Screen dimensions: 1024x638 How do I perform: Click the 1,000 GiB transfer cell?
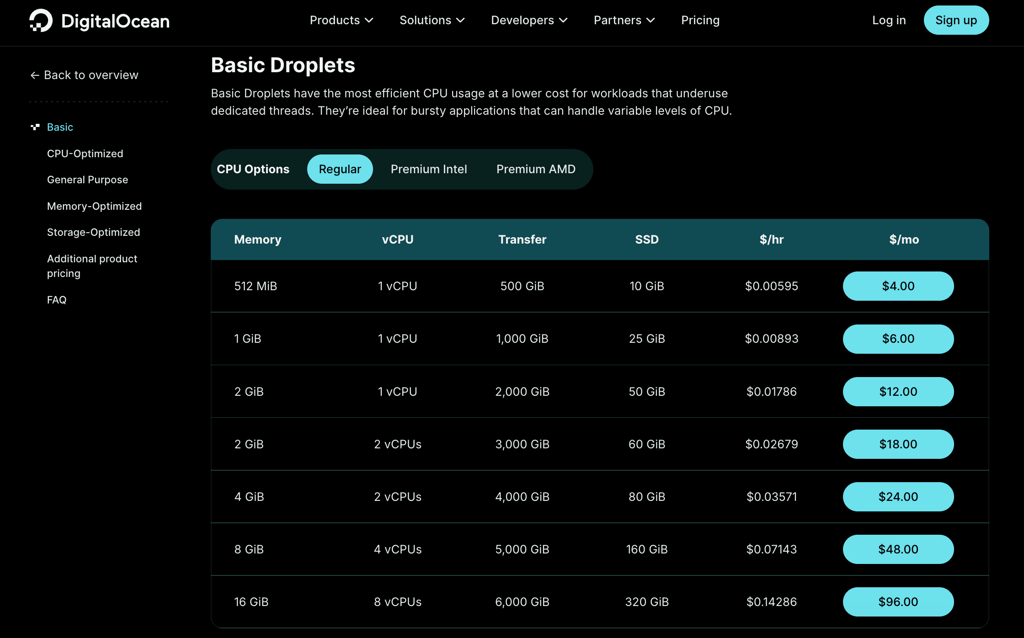coord(522,339)
